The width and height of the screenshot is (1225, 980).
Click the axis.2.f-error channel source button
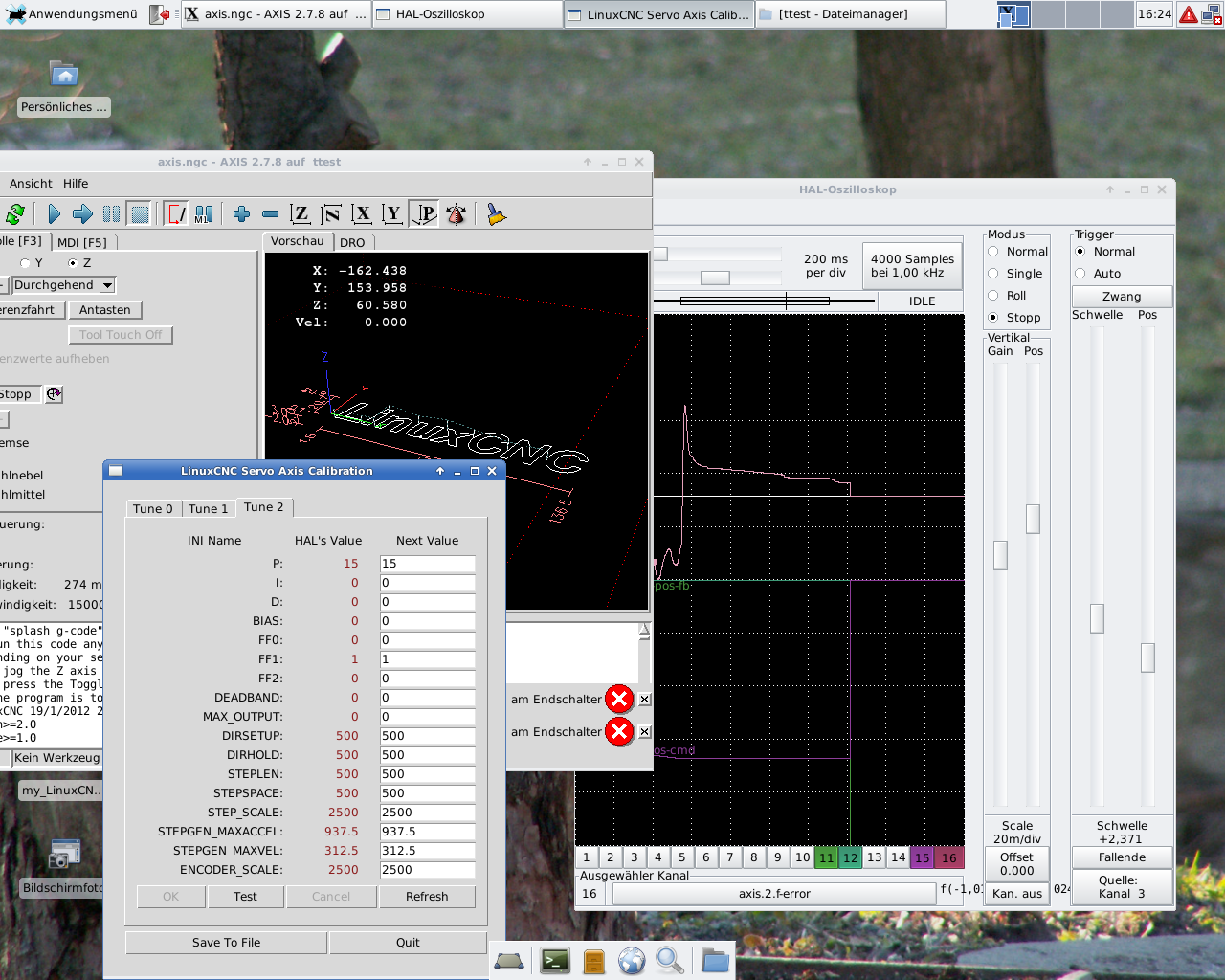pos(774,894)
